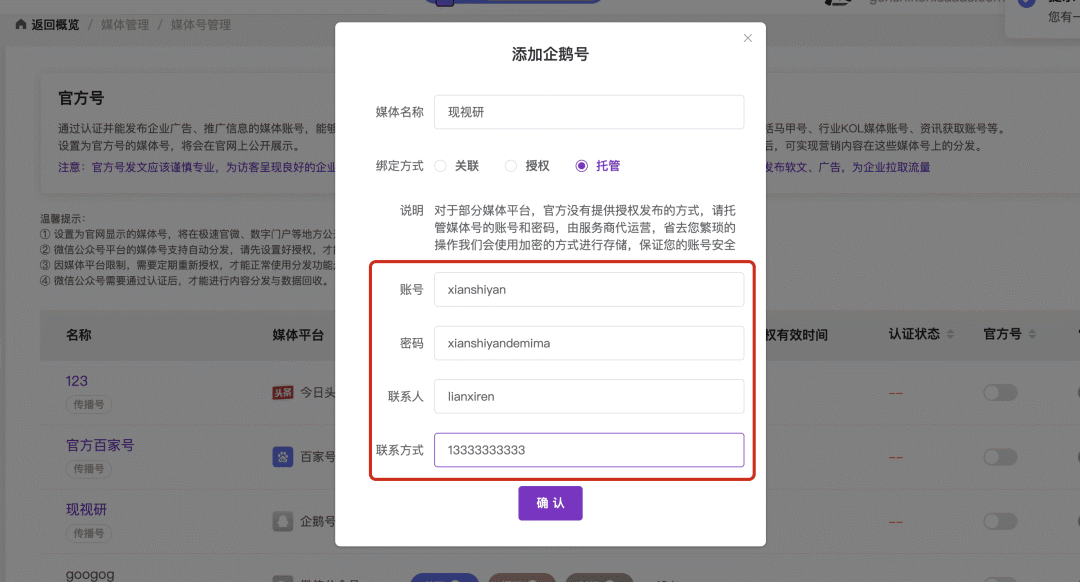
Task: Click the 传播号 tag under 123
Action: point(88,404)
